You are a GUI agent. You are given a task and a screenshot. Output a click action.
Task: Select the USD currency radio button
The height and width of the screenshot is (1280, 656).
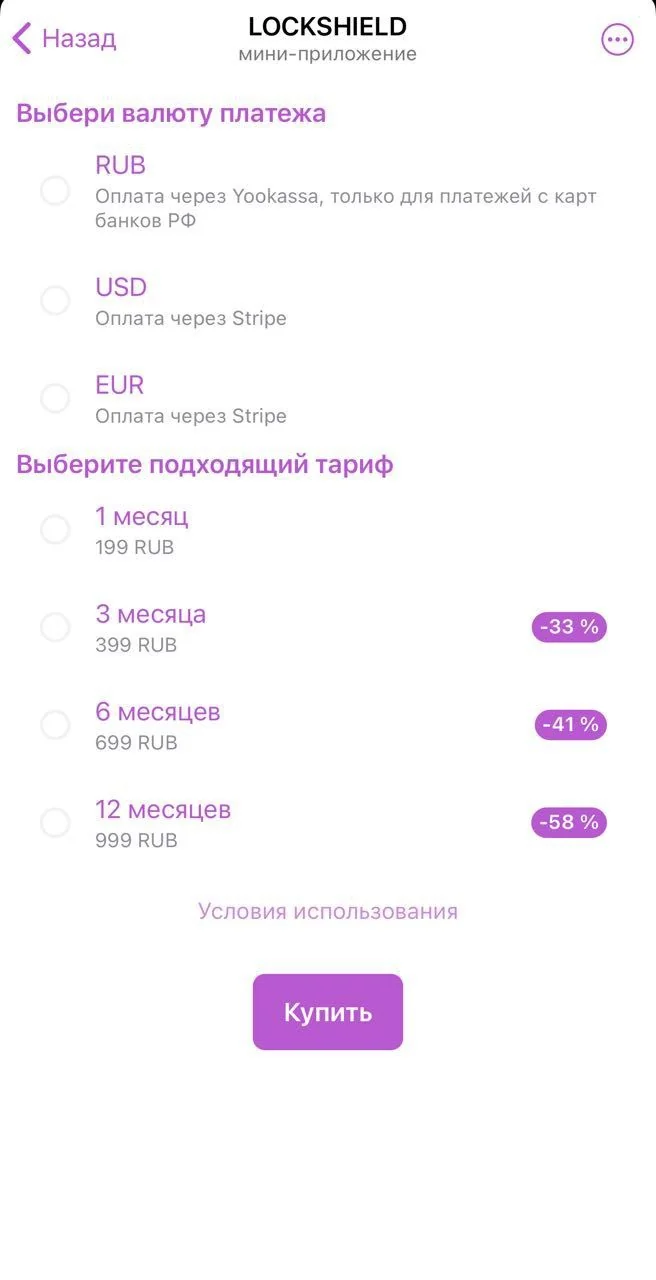point(55,300)
